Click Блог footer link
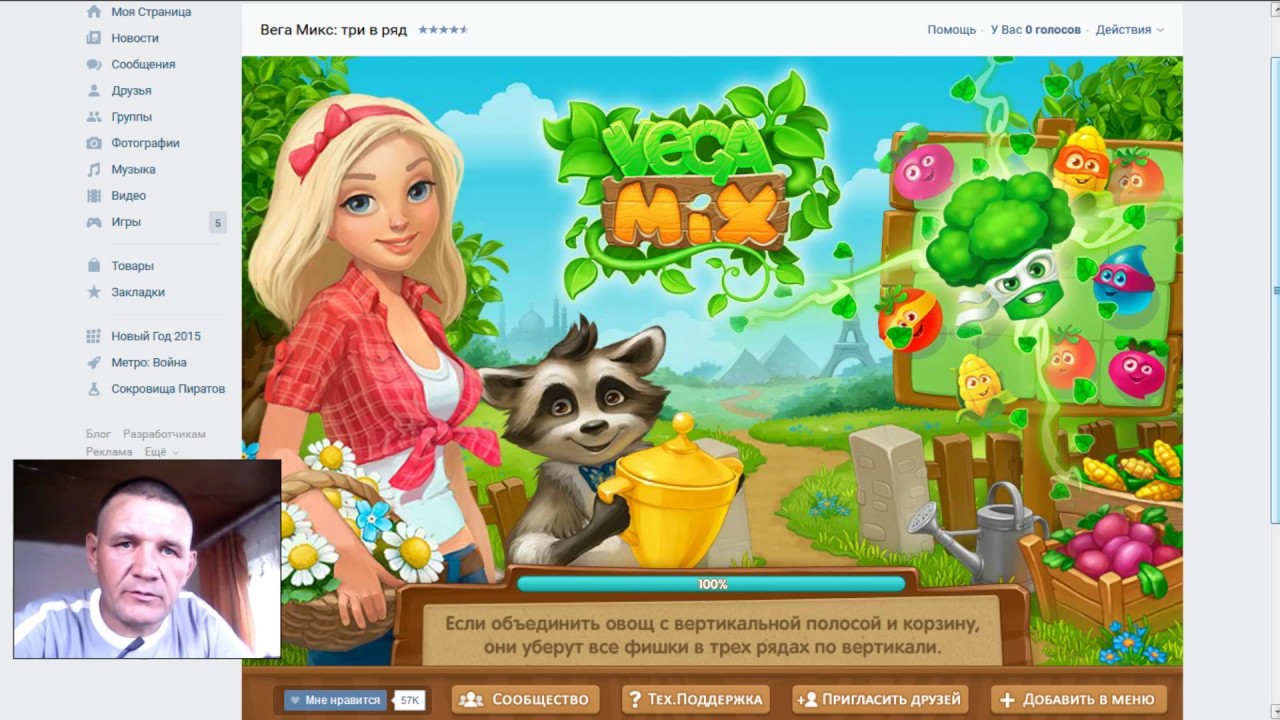This screenshot has height=720, width=1280. [98, 434]
